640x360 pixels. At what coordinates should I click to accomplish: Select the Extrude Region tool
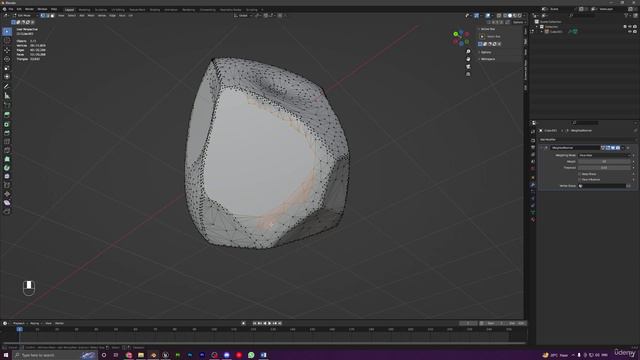pyautogui.click(x=7, y=115)
